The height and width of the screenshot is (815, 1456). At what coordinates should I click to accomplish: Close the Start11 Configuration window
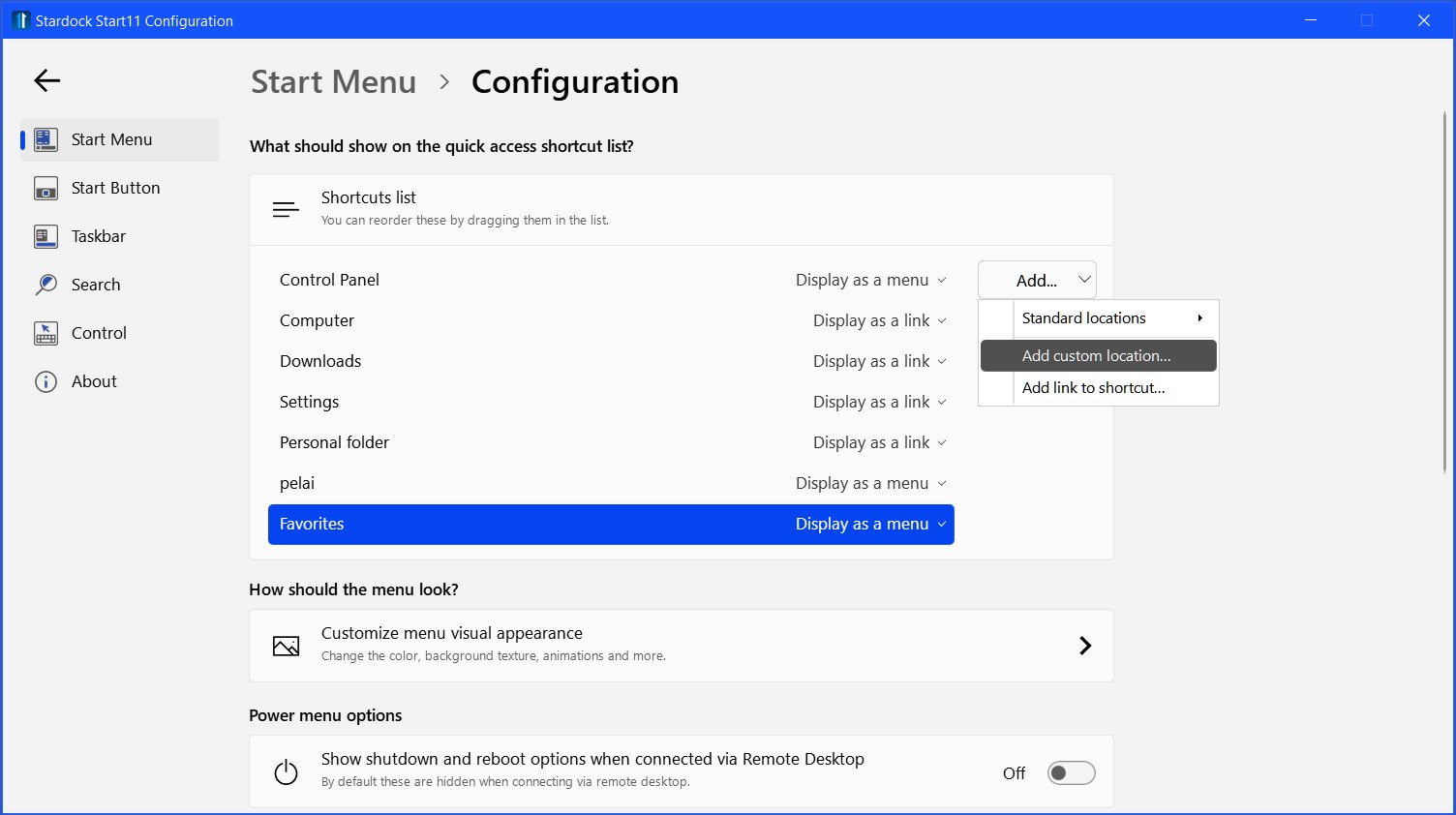point(1424,20)
